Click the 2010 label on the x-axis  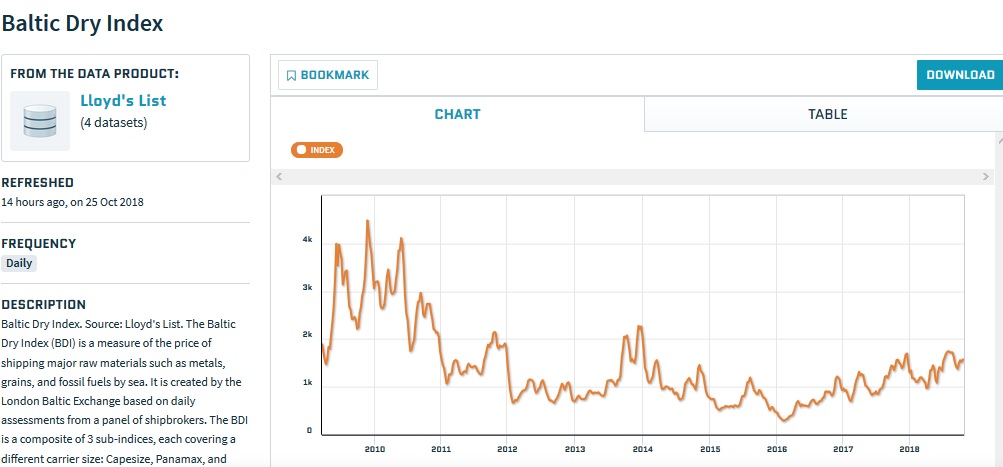374,450
